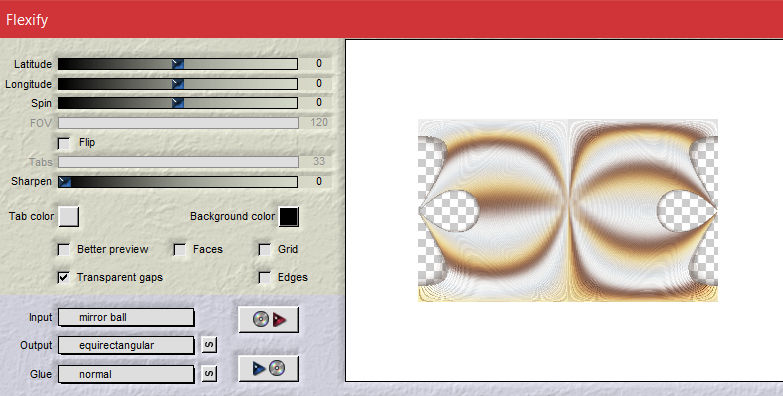The height and width of the screenshot is (396, 783).
Task: Click the S button beside Glue
Action: click(x=209, y=374)
